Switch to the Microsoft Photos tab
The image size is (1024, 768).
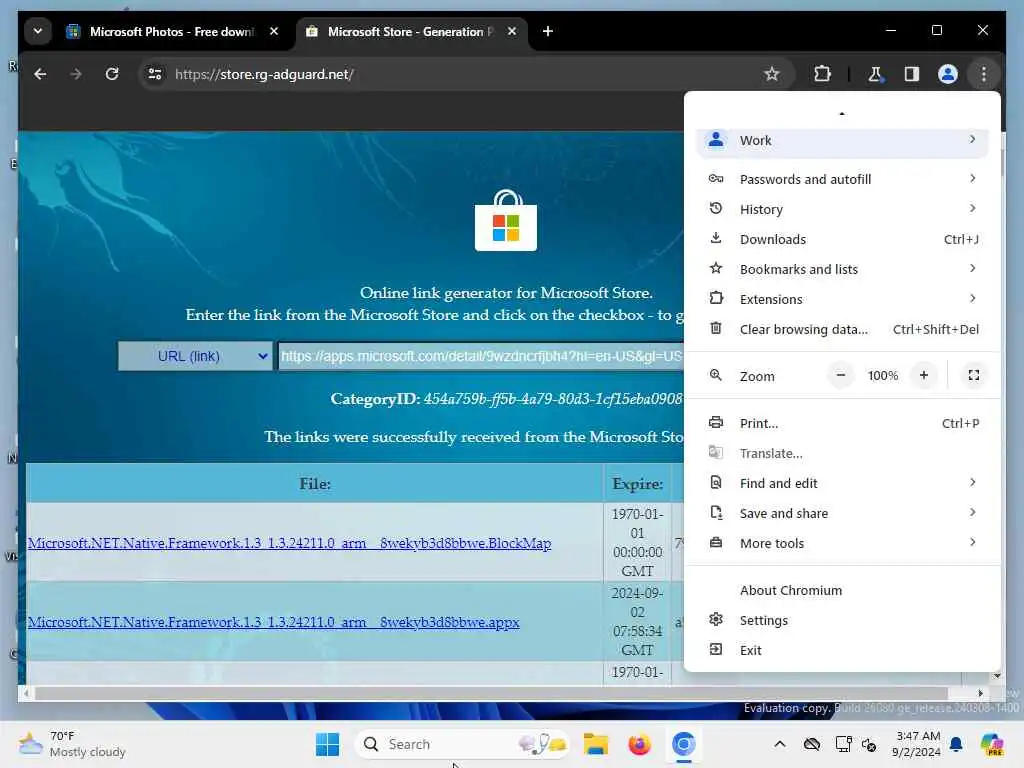173,31
